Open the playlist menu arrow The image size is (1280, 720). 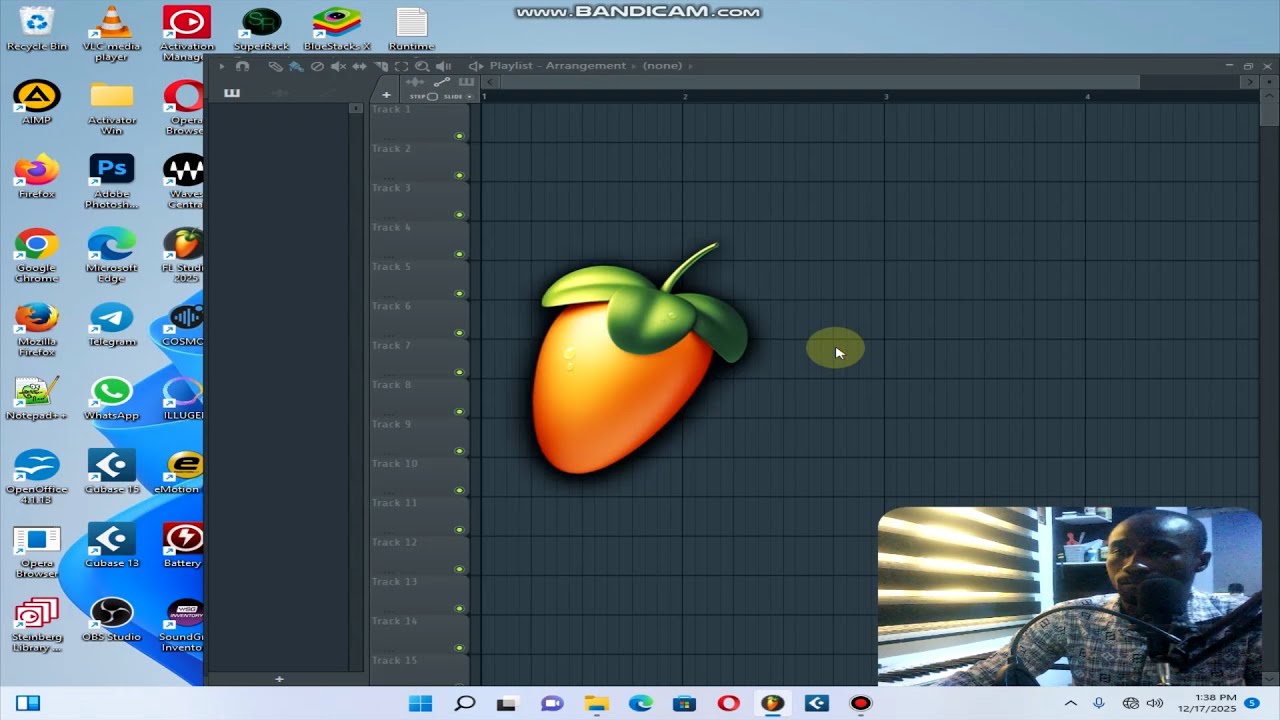[222, 66]
